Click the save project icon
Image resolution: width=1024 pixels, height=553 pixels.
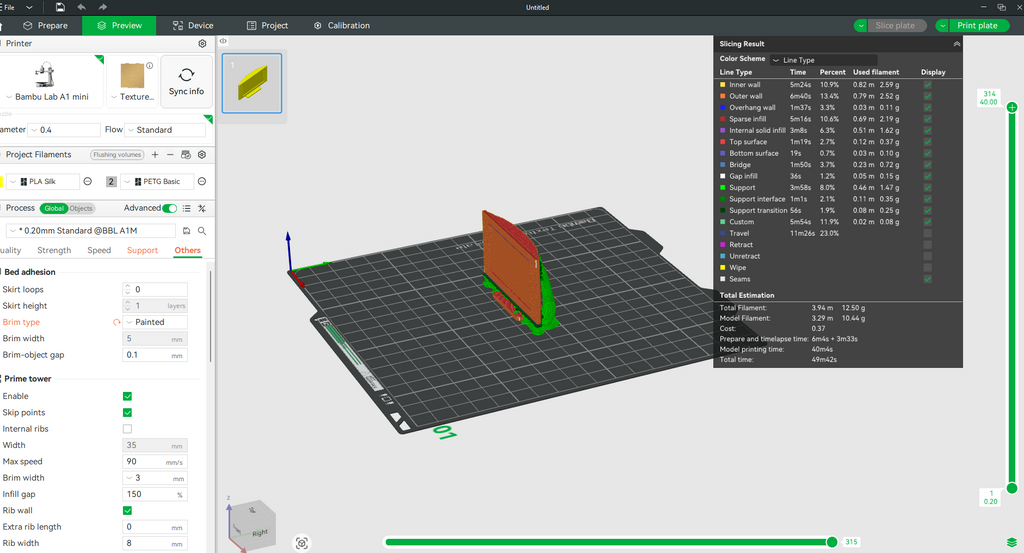click(x=60, y=7)
